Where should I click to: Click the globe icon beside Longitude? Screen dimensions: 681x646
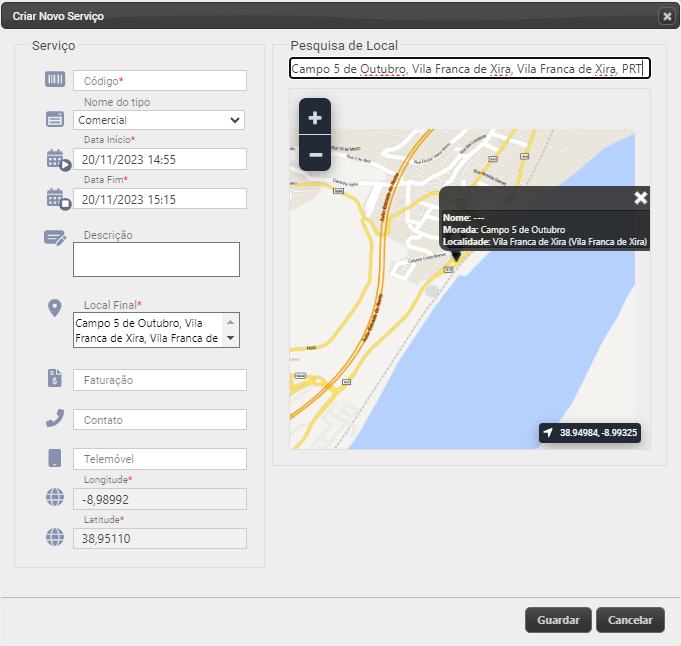coord(55,497)
